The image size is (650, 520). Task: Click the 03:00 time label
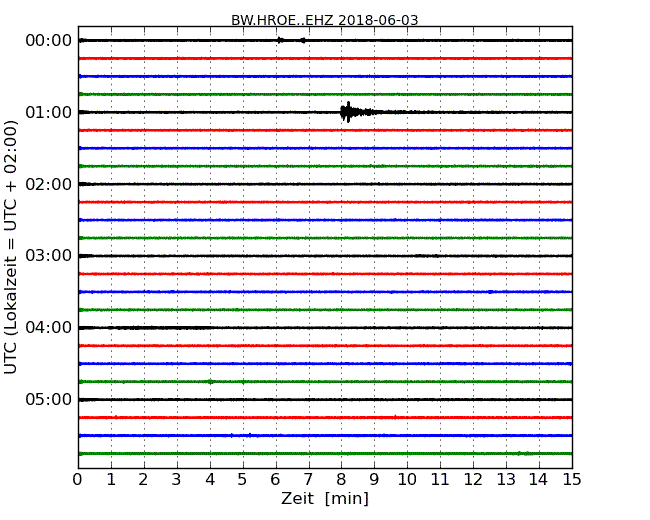(49, 256)
